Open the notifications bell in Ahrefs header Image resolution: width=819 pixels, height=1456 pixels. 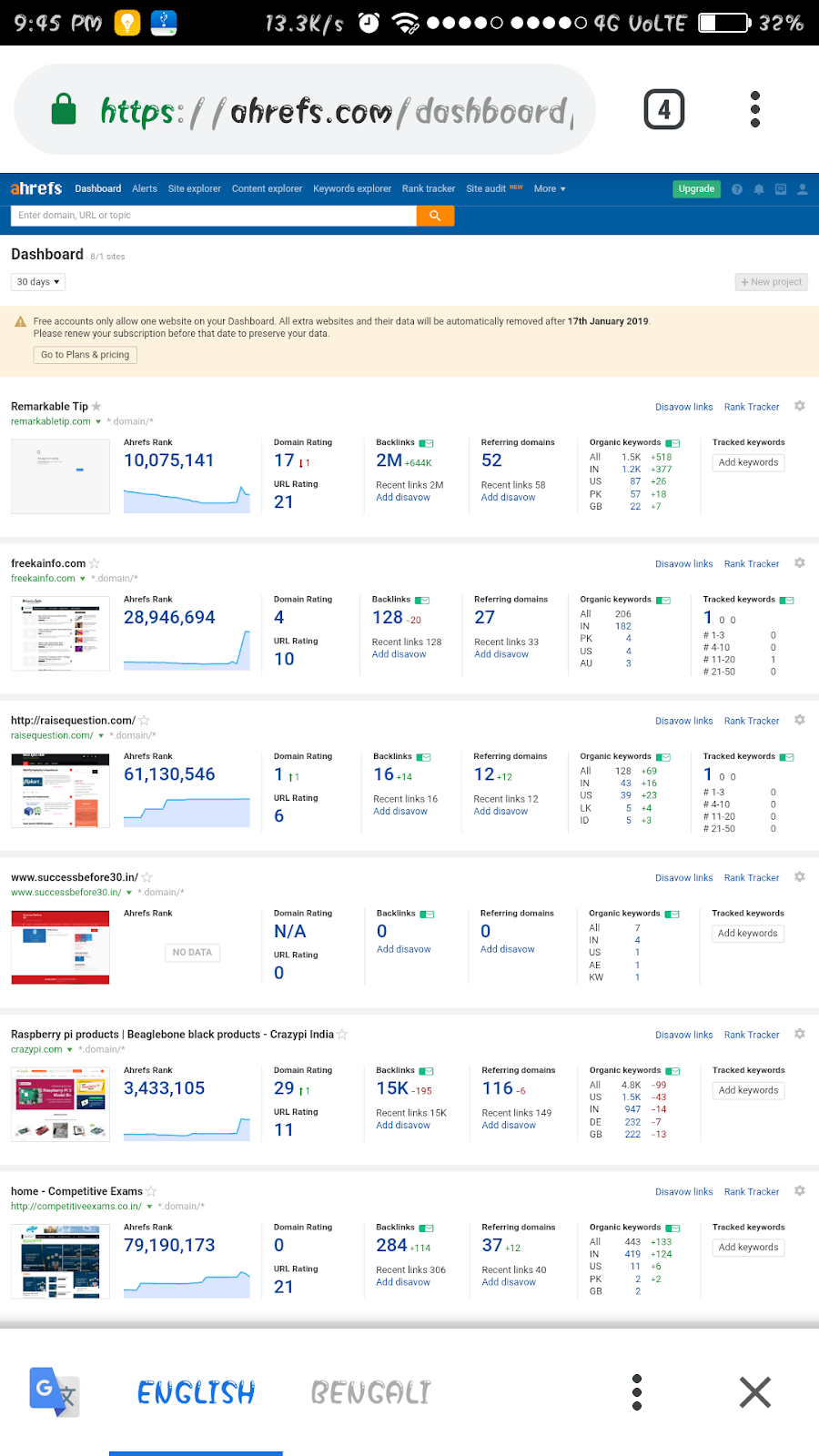point(759,189)
